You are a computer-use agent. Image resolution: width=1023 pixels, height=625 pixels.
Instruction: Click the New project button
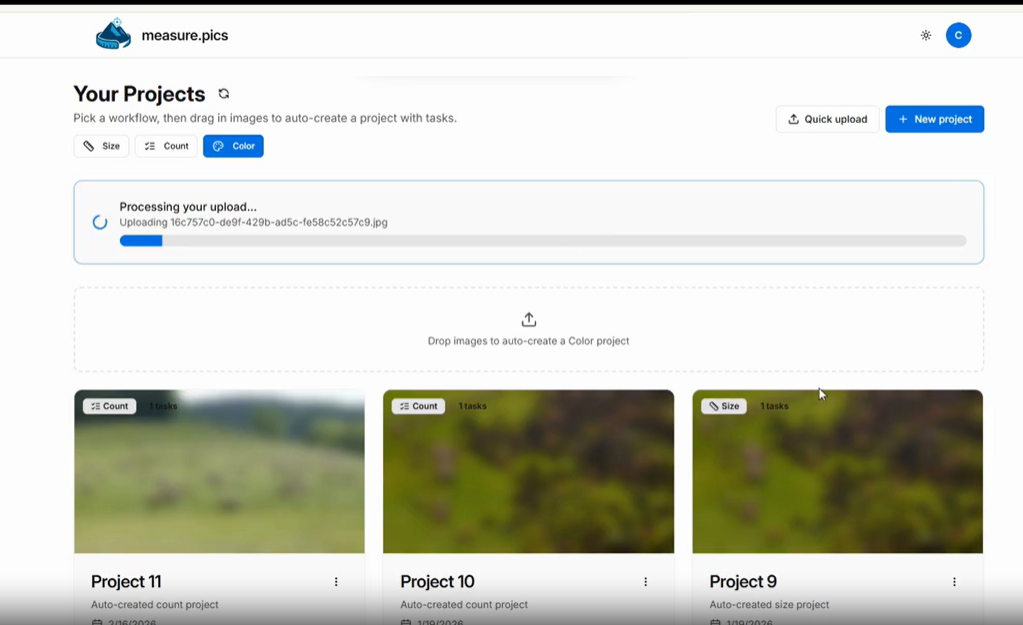(934, 118)
